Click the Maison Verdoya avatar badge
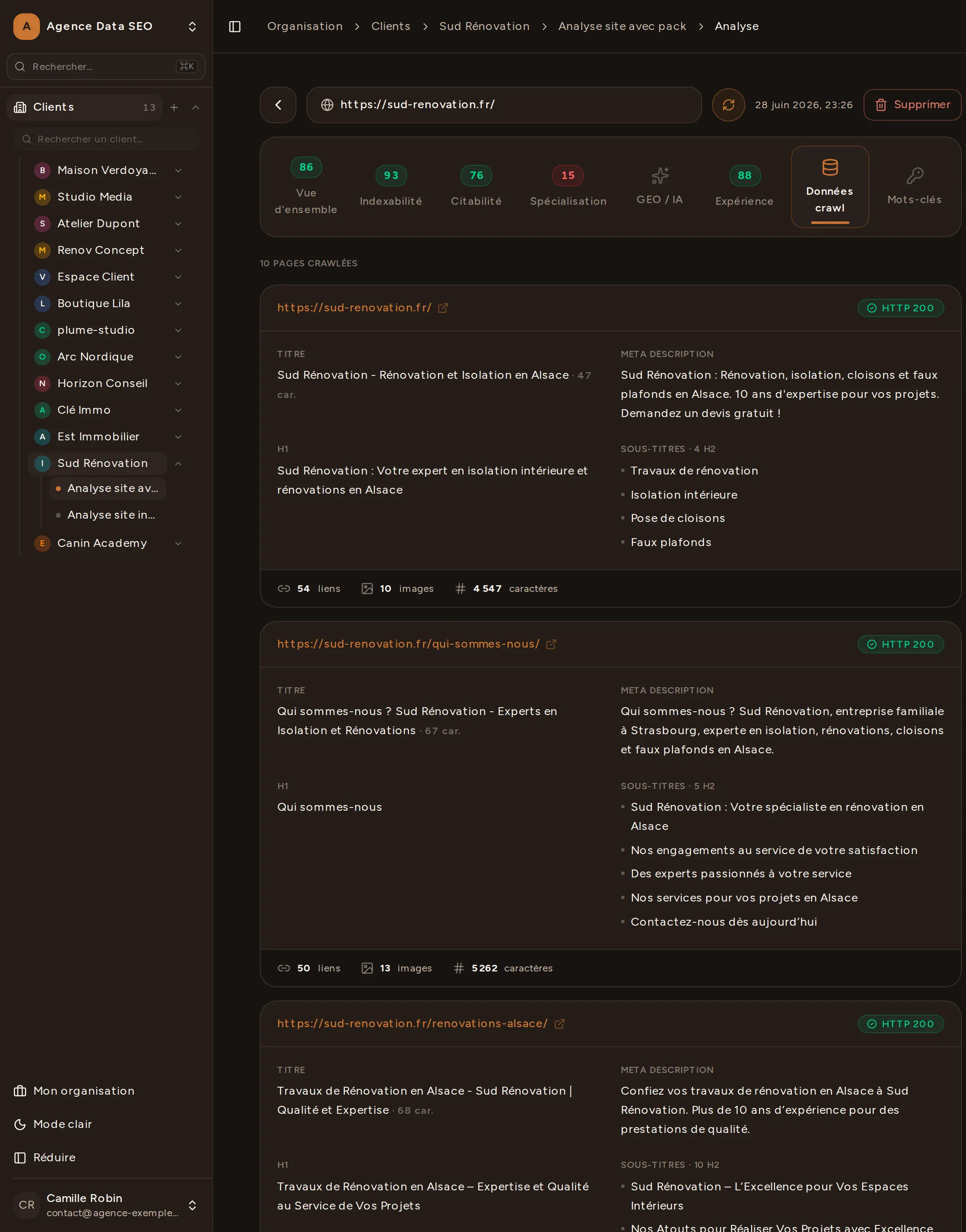Image resolution: width=966 pixels, height=1232 pixels. [42, 170]
